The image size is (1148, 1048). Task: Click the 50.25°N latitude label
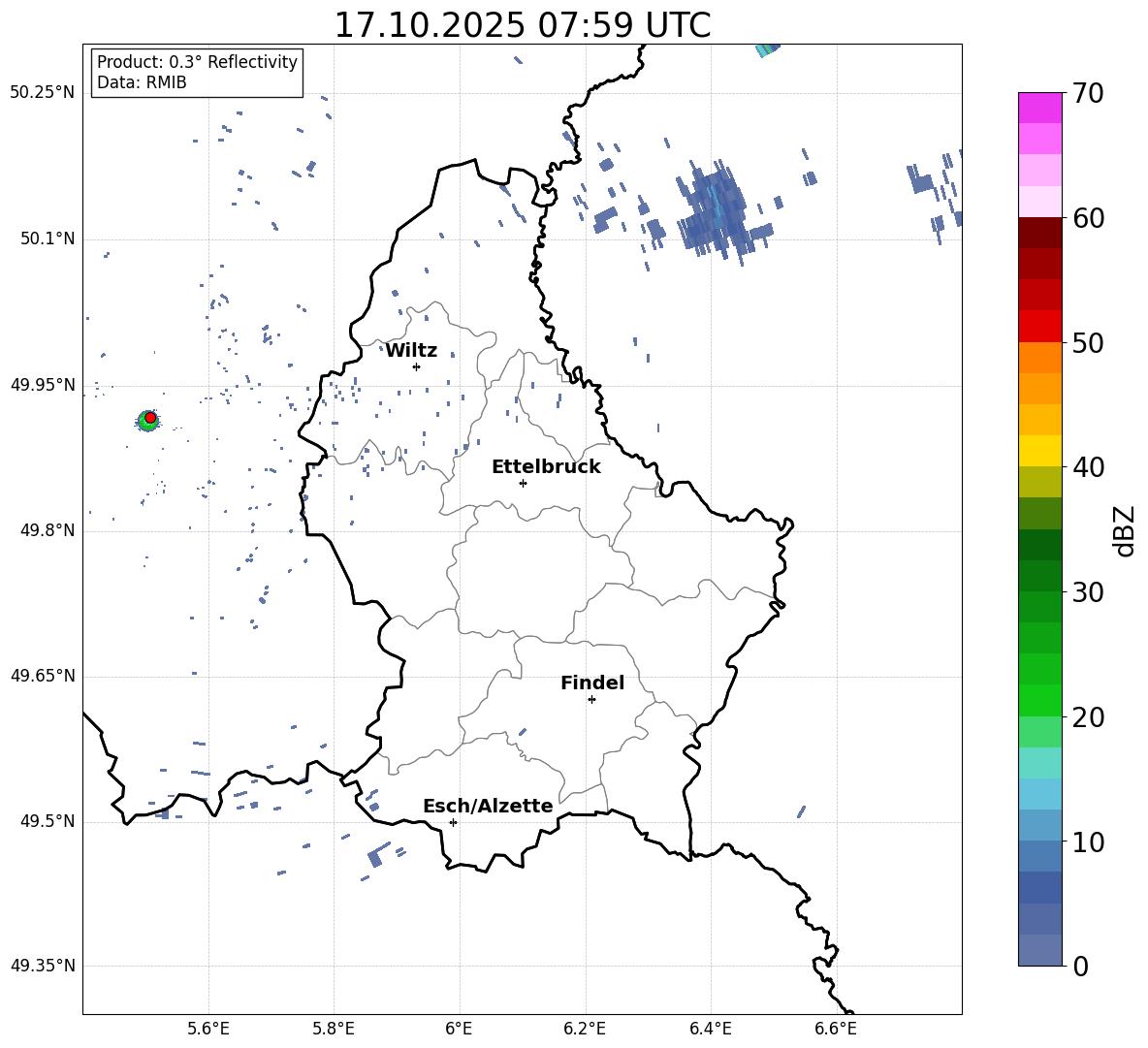coord(43,93)
